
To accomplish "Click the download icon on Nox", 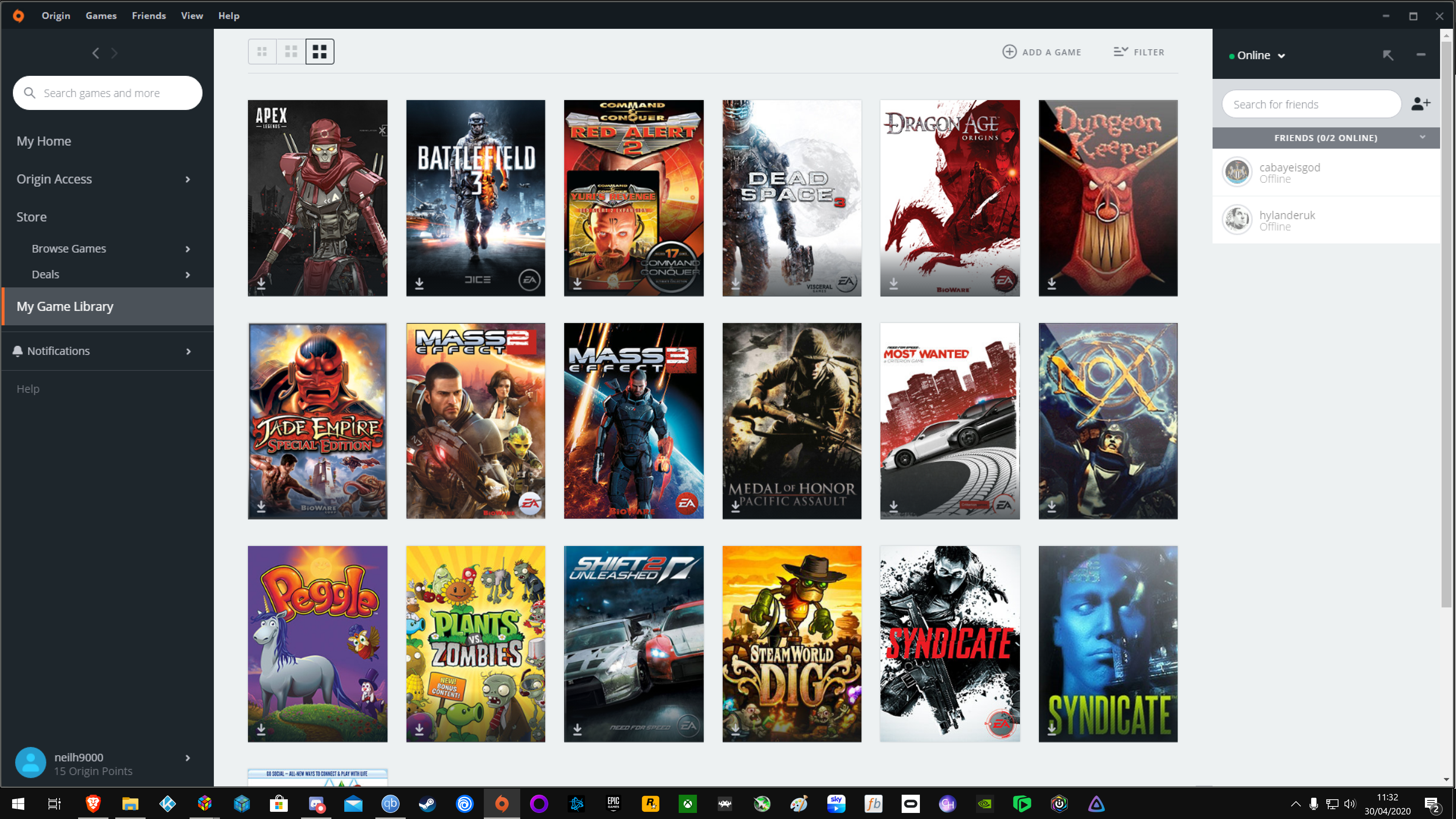I will [x=1051, y=506].
